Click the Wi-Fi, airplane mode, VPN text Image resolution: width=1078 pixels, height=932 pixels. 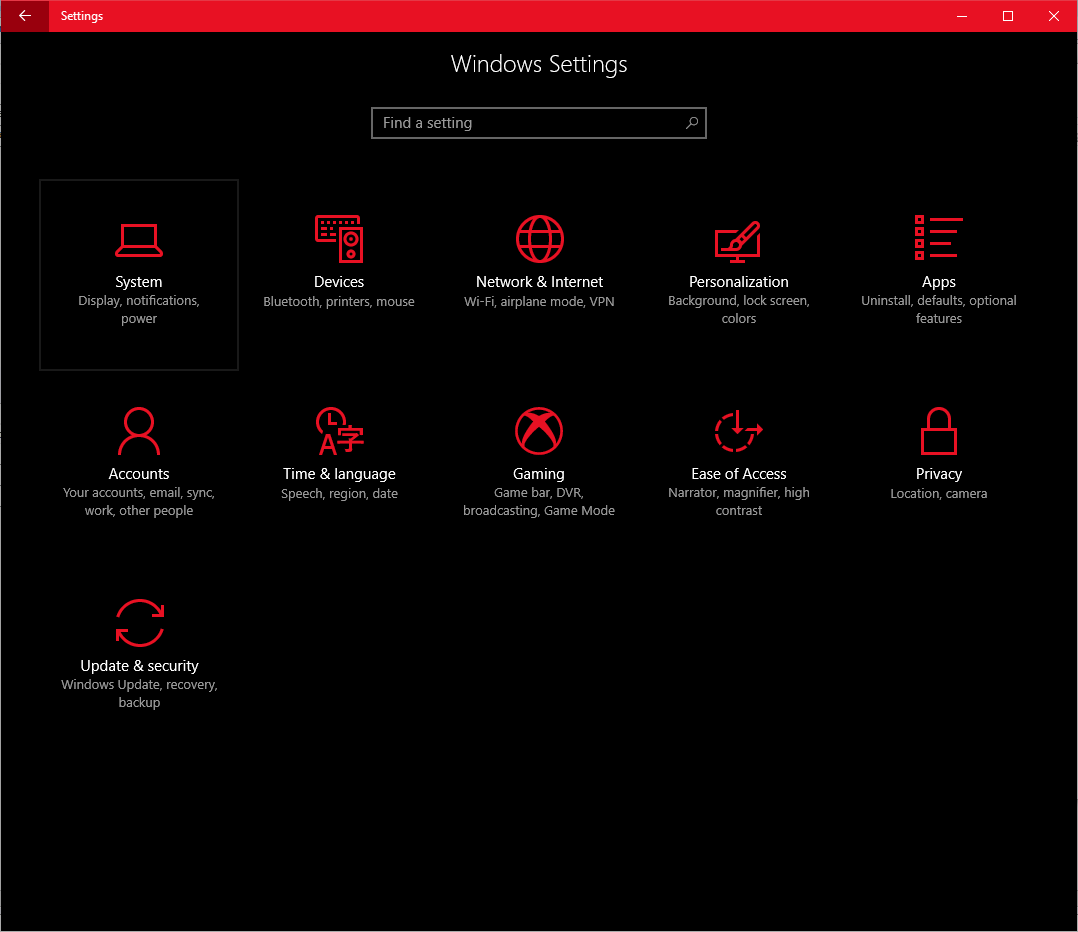[x=539, y=302]
